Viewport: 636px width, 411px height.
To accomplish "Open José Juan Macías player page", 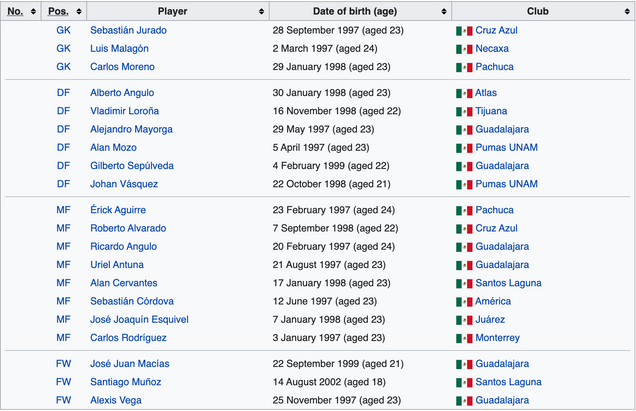I will pos(127,364).
